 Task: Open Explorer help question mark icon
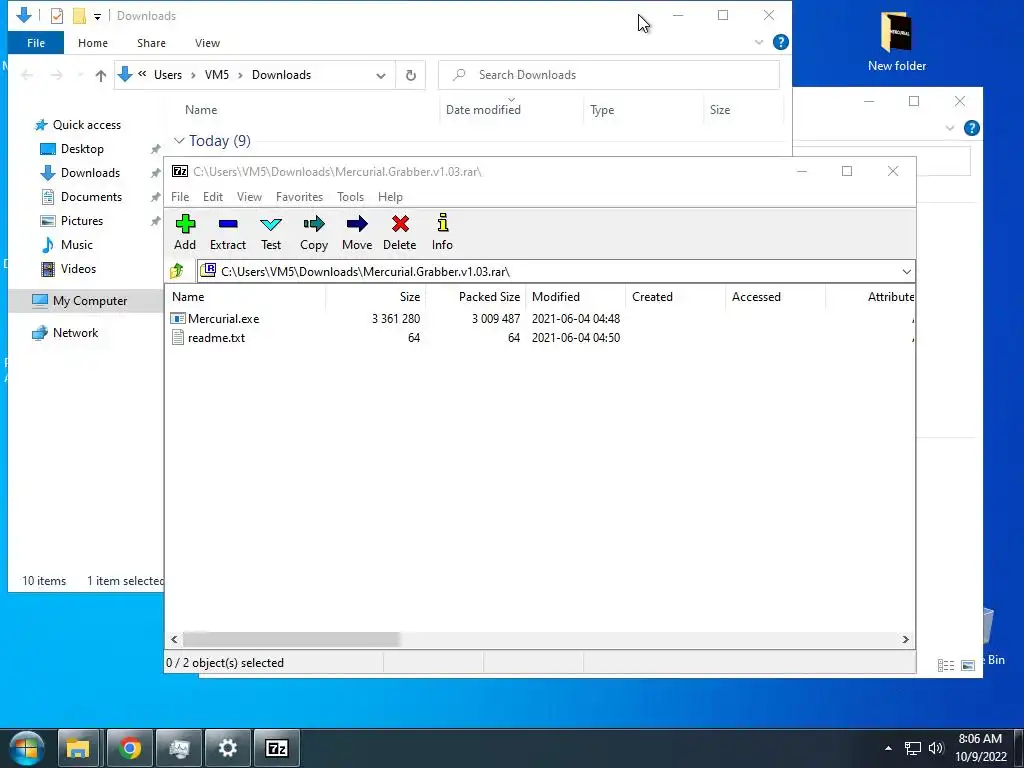pyautogui.click(x=780, y=42)
